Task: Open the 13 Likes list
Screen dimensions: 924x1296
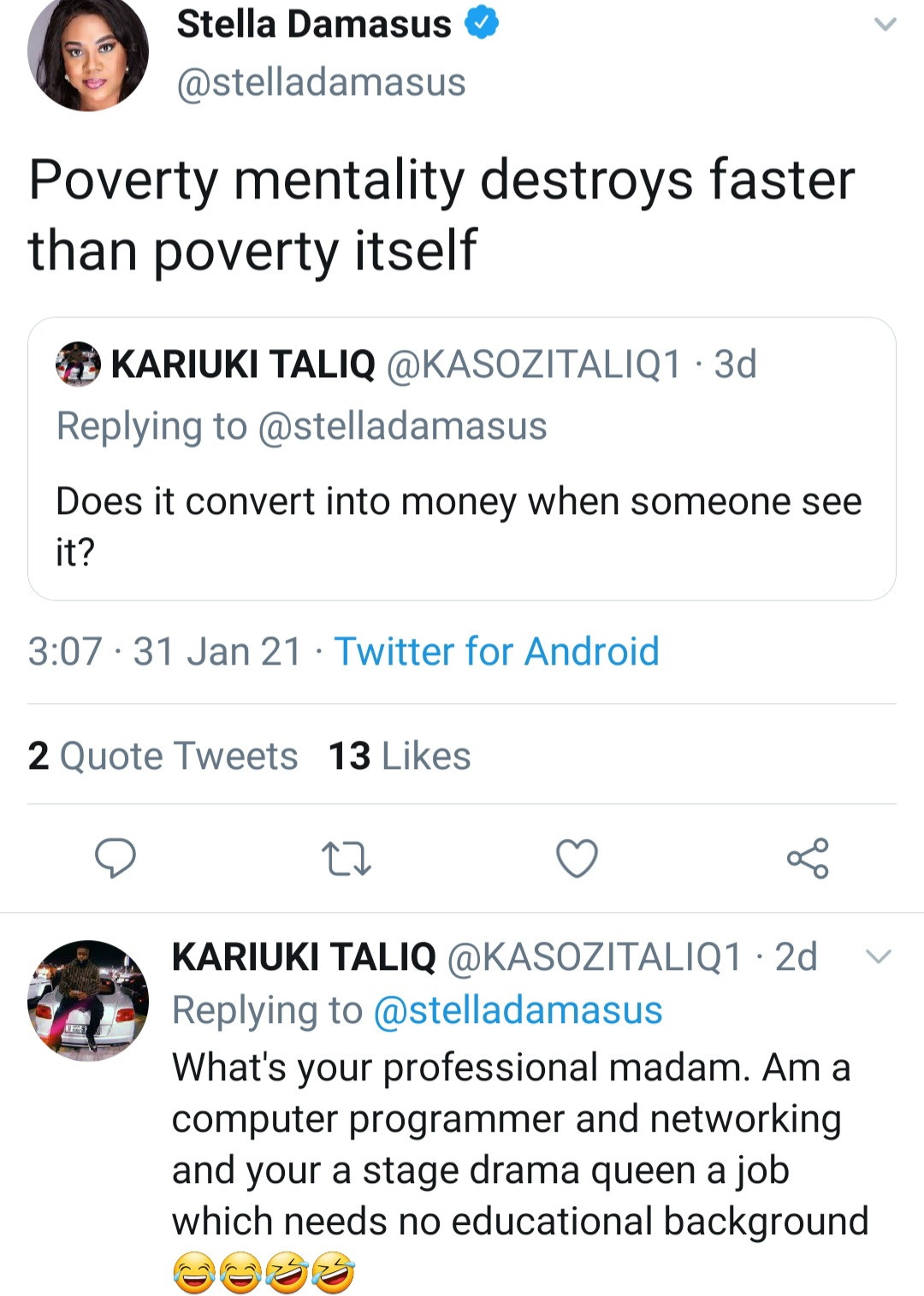Action: click(399, 756)
